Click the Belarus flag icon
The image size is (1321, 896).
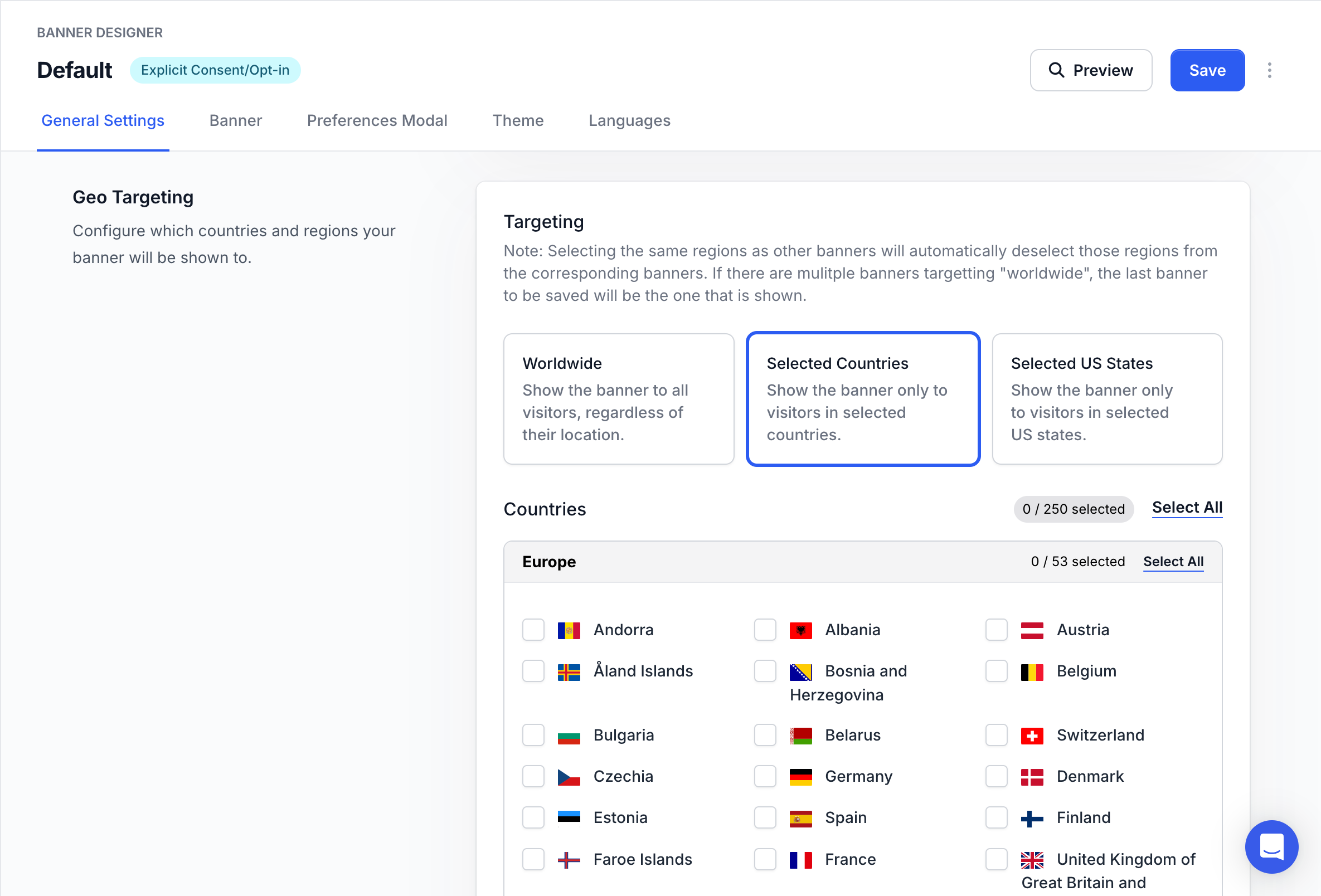coord(800,736)
